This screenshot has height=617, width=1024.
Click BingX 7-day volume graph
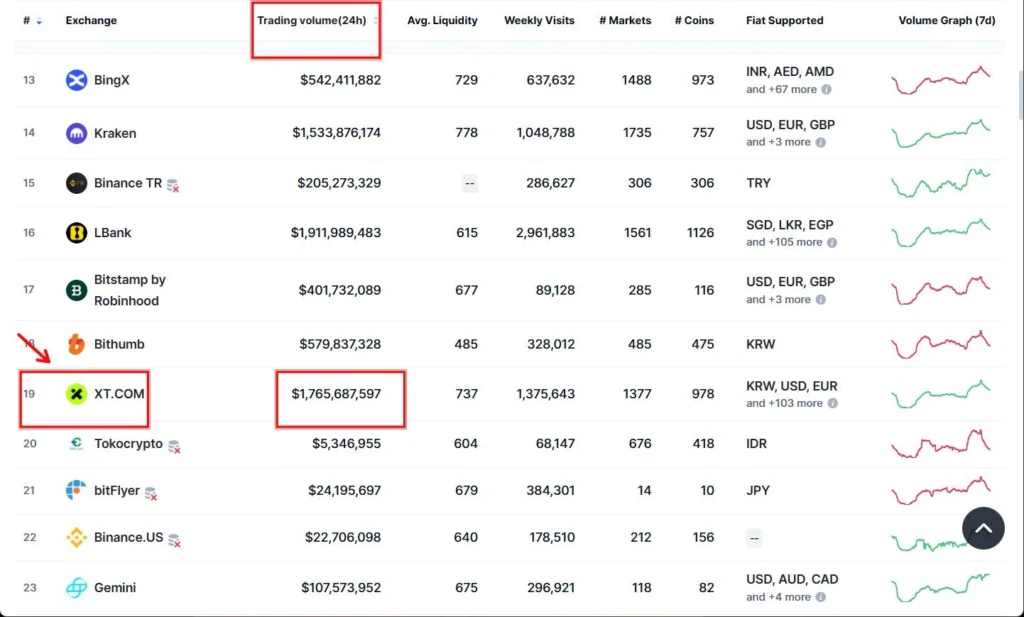tap(941, 80)
